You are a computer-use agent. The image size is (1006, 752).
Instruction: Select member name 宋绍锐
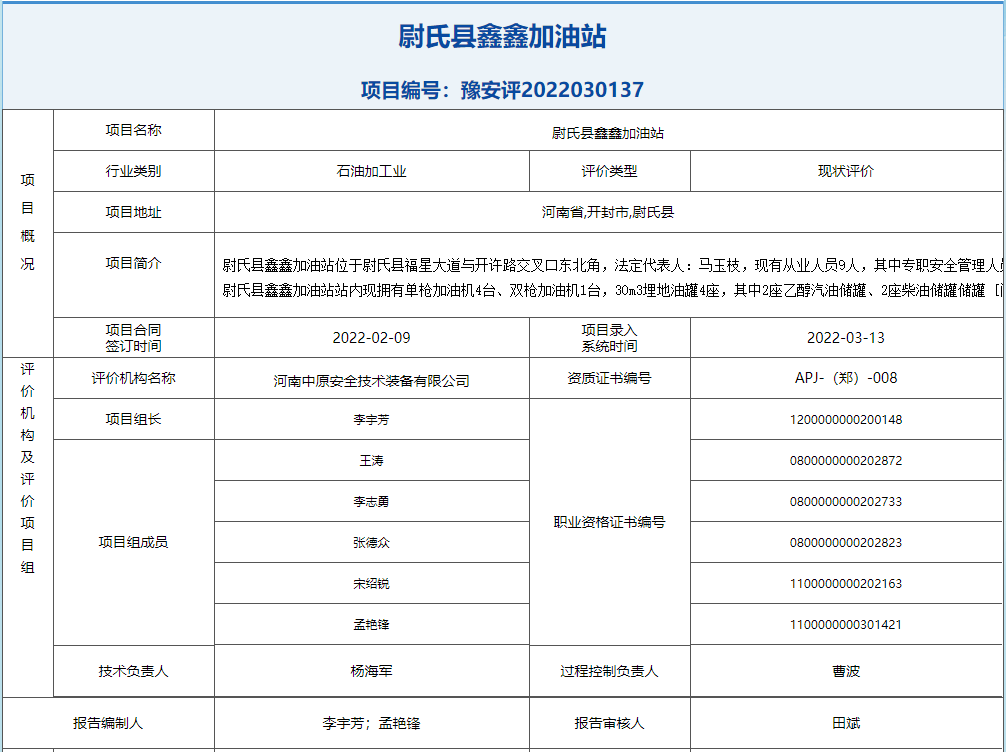pos(371,584)
